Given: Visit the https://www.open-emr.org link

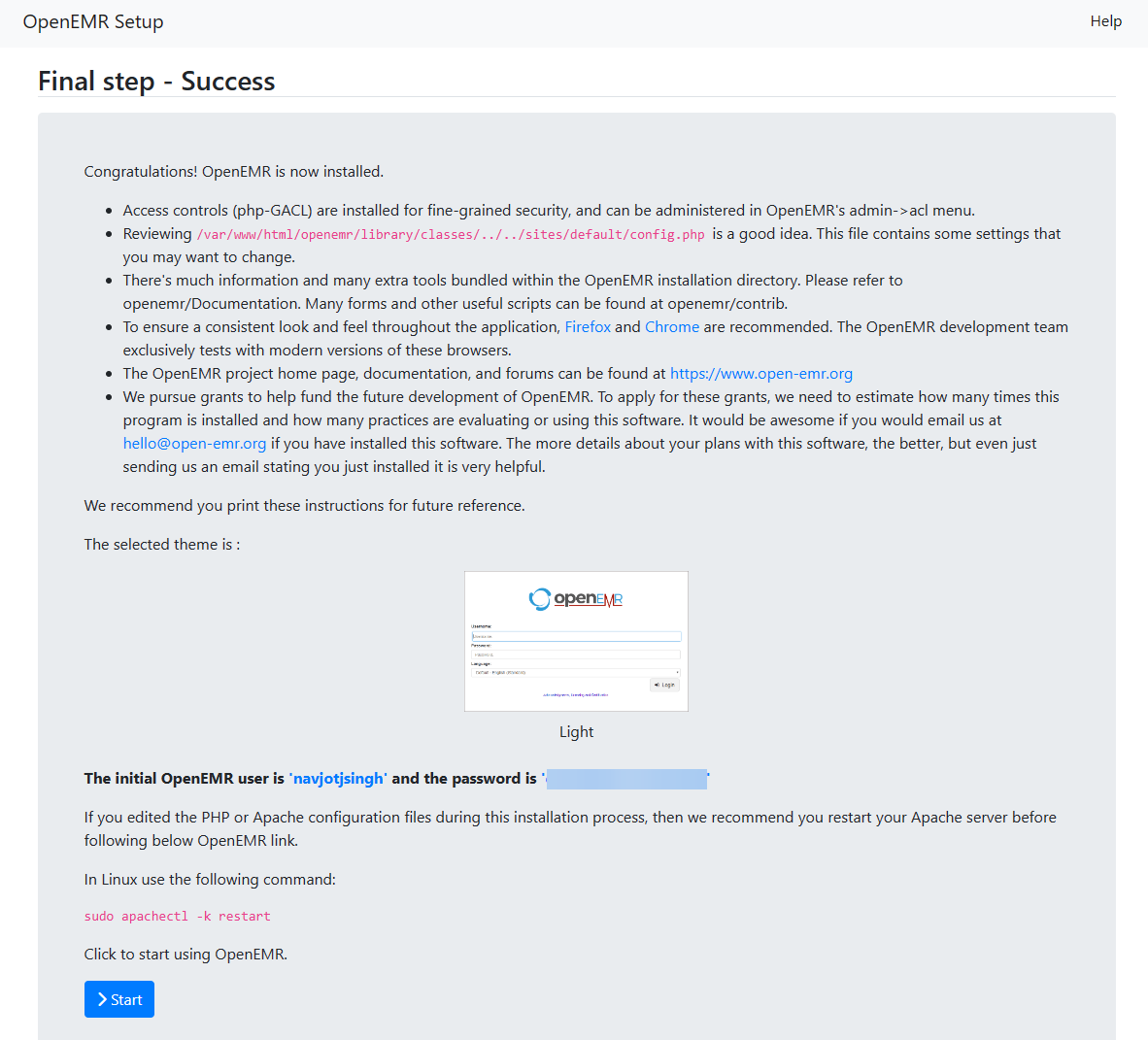Looking at the screenshot, I should (x=761, y=374).
